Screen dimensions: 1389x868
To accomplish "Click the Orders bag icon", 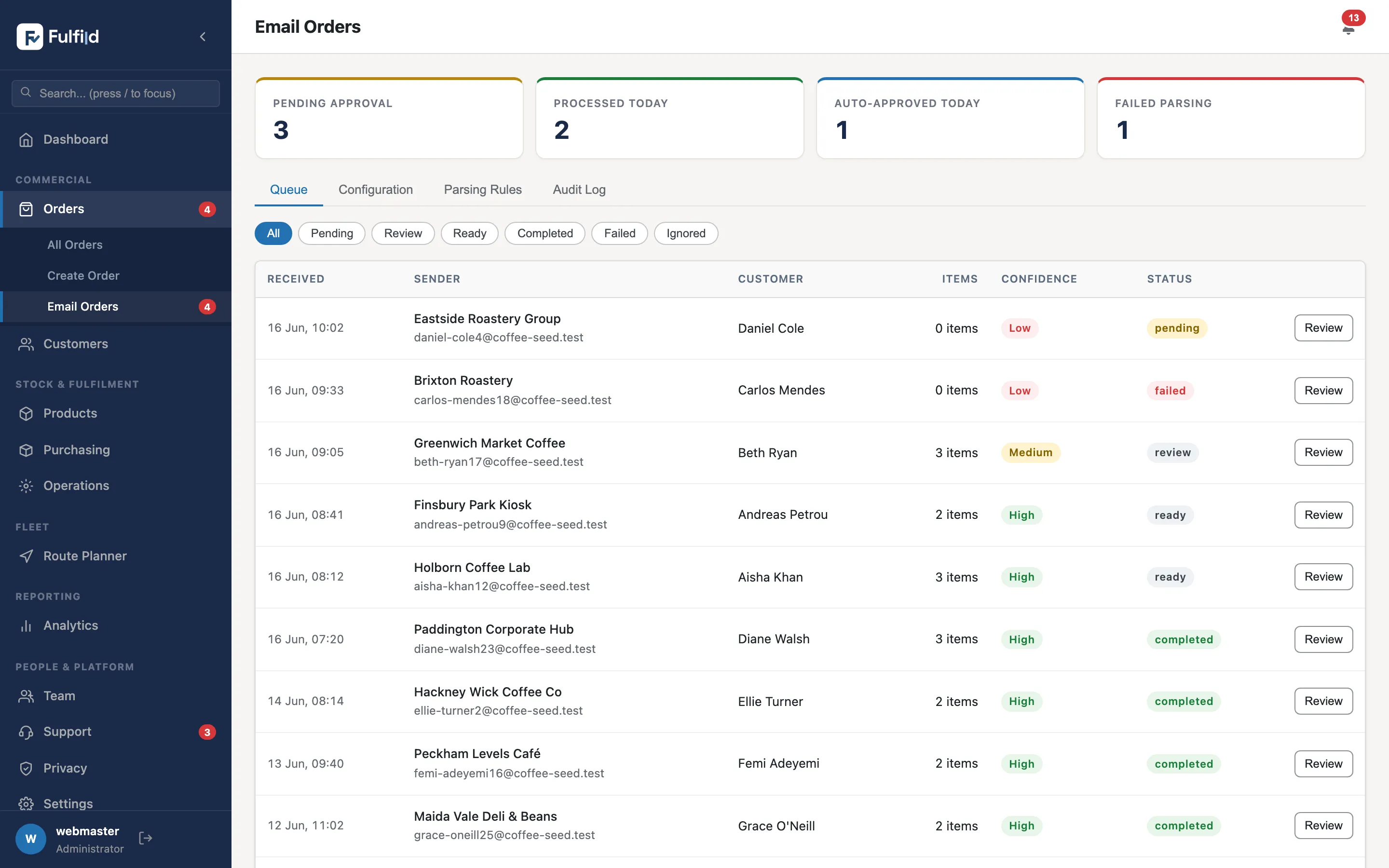I will pyautogui.click(x=26, y=209).
